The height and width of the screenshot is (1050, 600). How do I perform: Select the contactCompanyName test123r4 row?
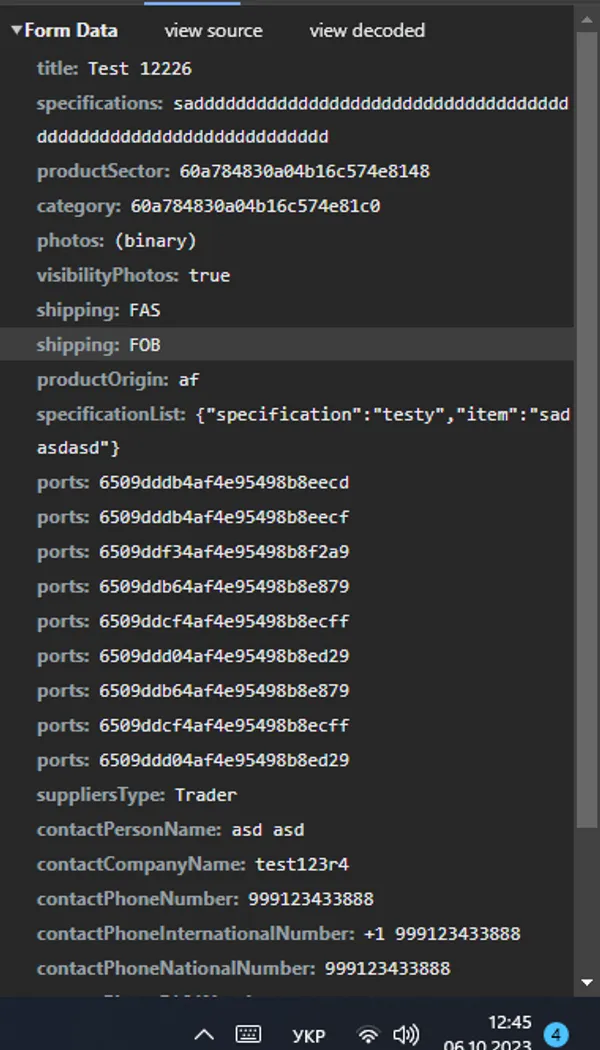[x=287, y=865]
